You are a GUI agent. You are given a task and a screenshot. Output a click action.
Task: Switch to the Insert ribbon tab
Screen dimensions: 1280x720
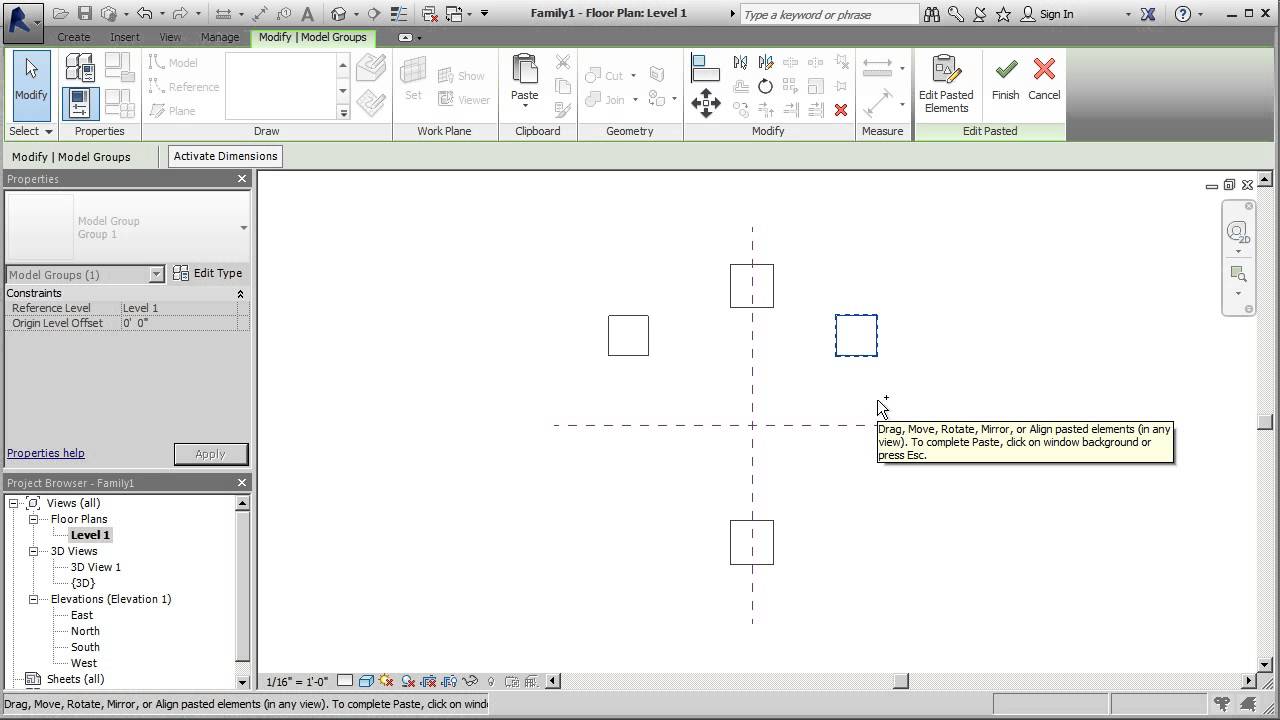124,37
